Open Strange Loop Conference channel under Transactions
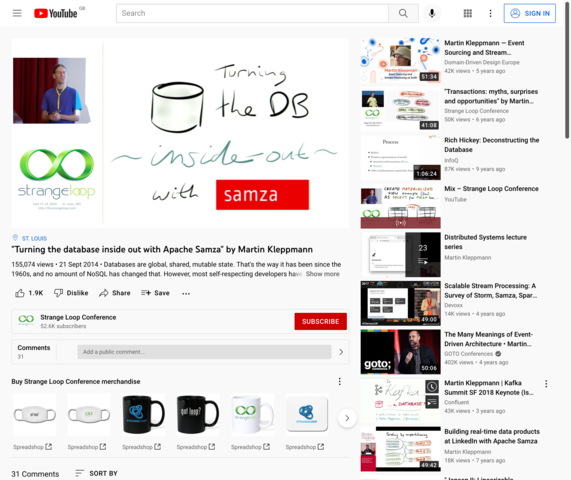 [x=476, y=111]
